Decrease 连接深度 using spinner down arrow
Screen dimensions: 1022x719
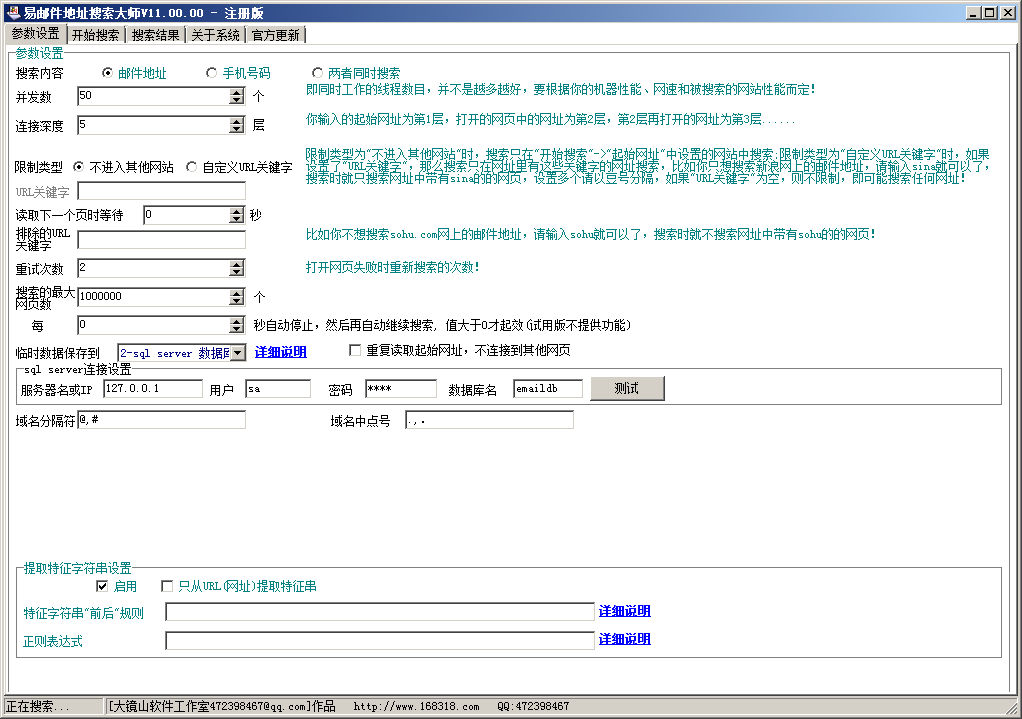pyautogui.click(x=237, y=130)
